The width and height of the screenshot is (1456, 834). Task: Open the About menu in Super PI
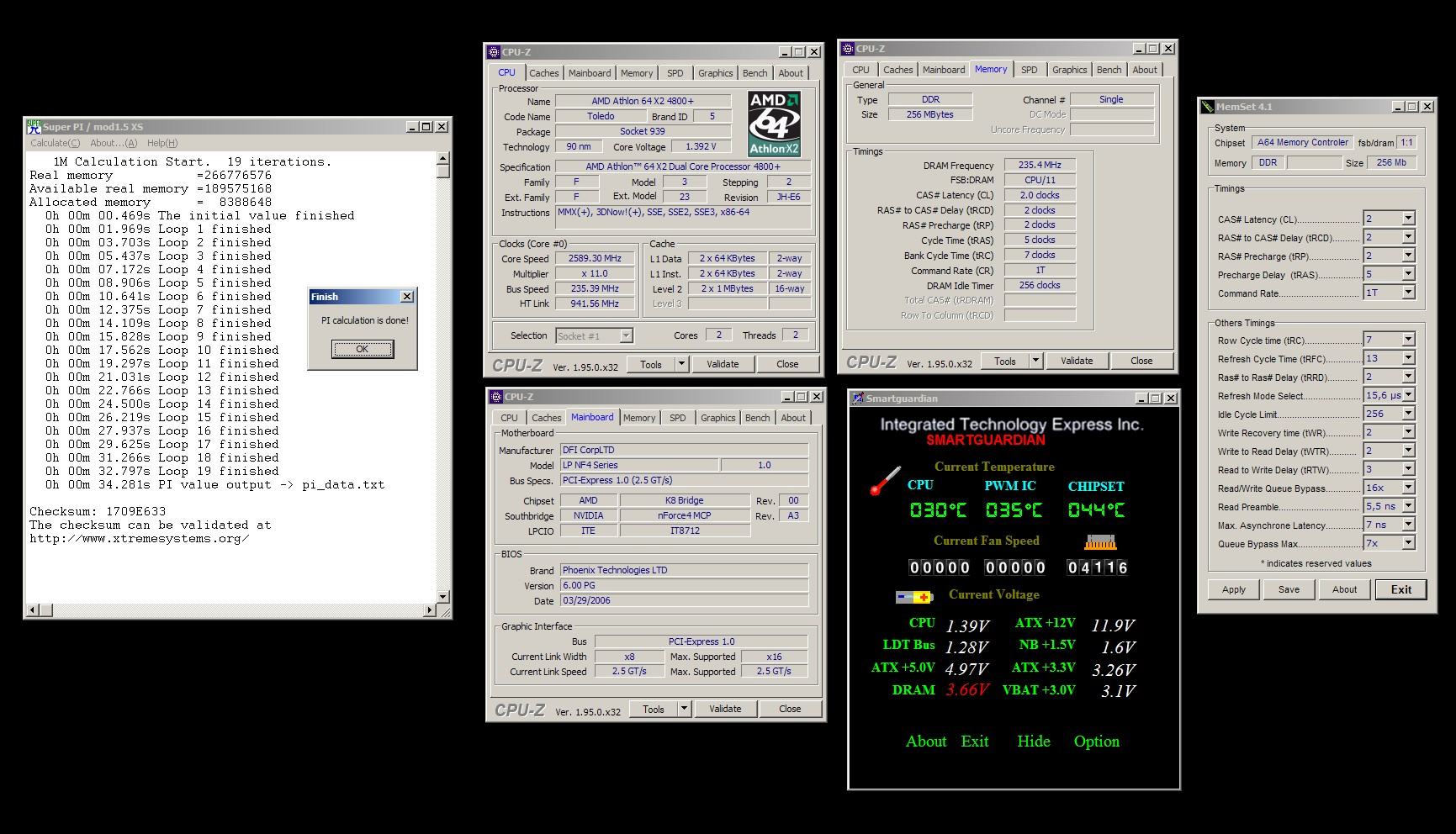coord(114,143)
